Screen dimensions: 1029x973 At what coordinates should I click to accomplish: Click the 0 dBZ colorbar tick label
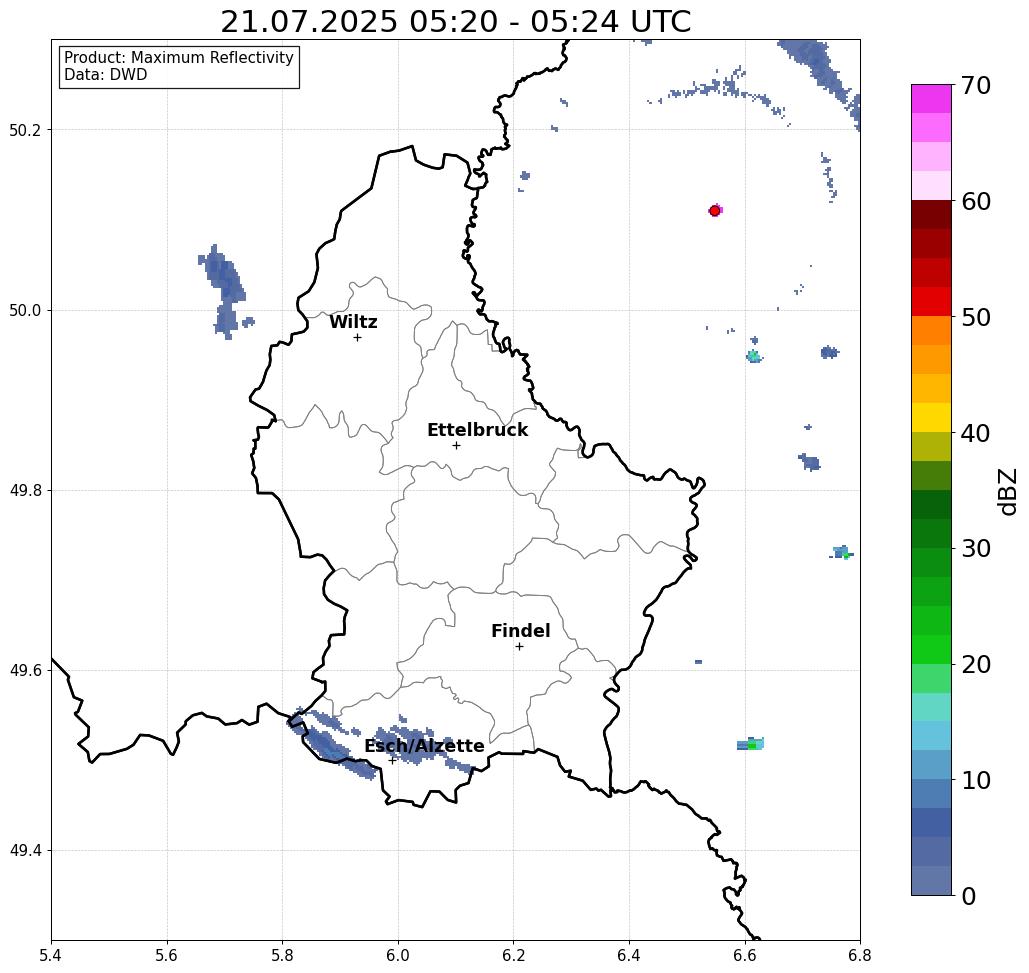(969, 896)
